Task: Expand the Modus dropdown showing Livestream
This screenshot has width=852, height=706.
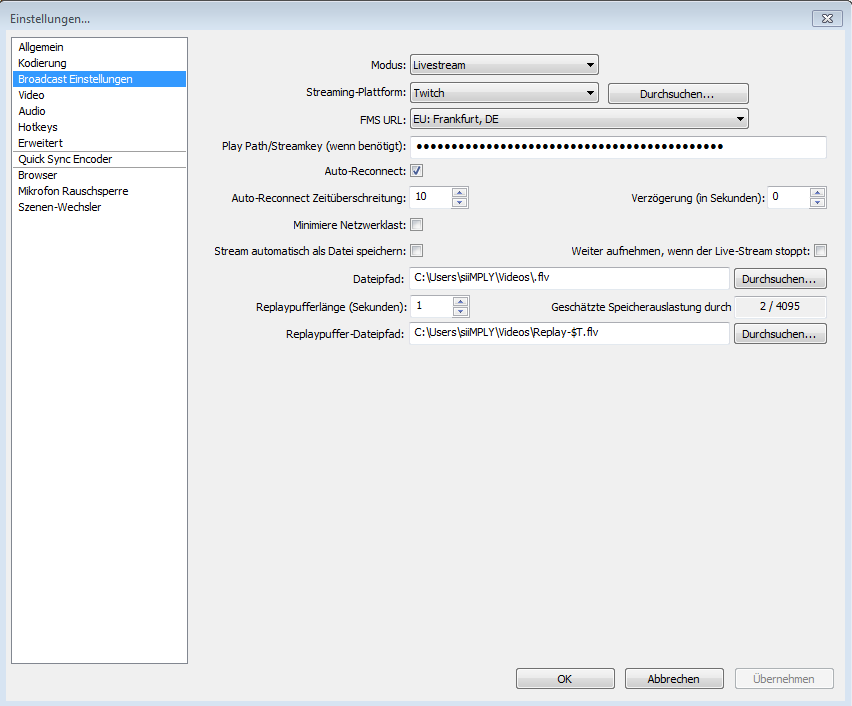Action: (x=504, y=65)
